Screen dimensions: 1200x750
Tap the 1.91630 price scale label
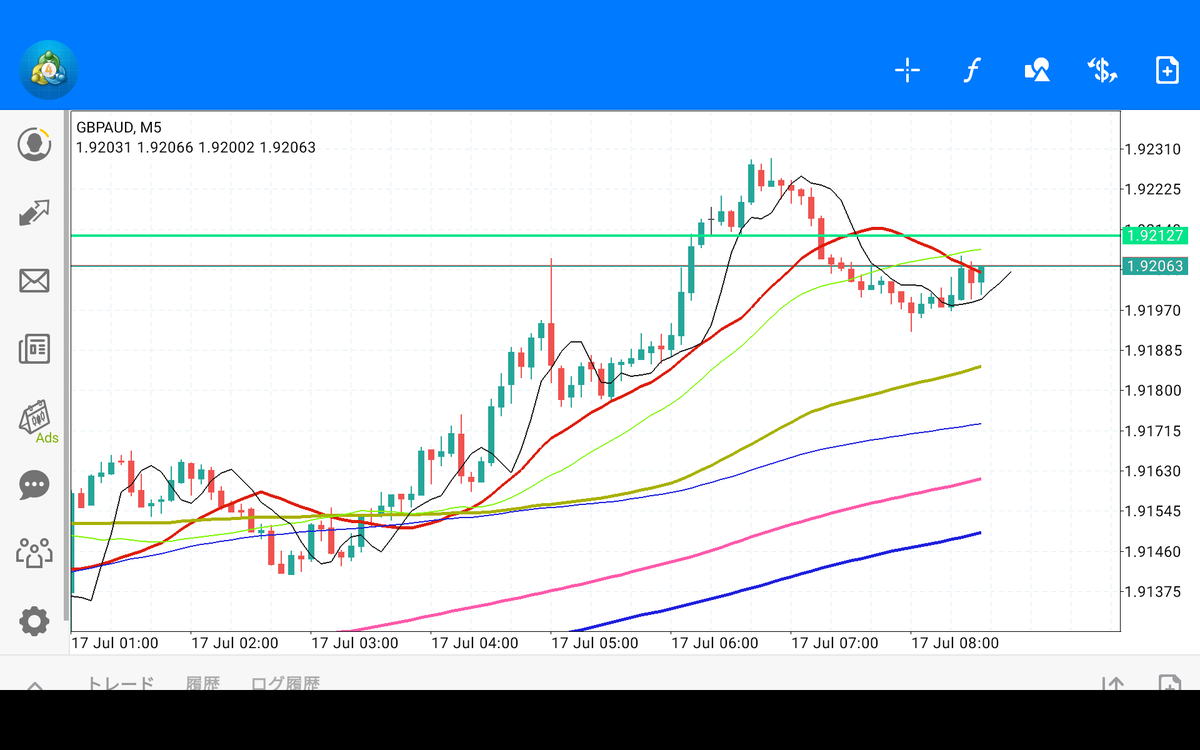(x=1153, y=470)
